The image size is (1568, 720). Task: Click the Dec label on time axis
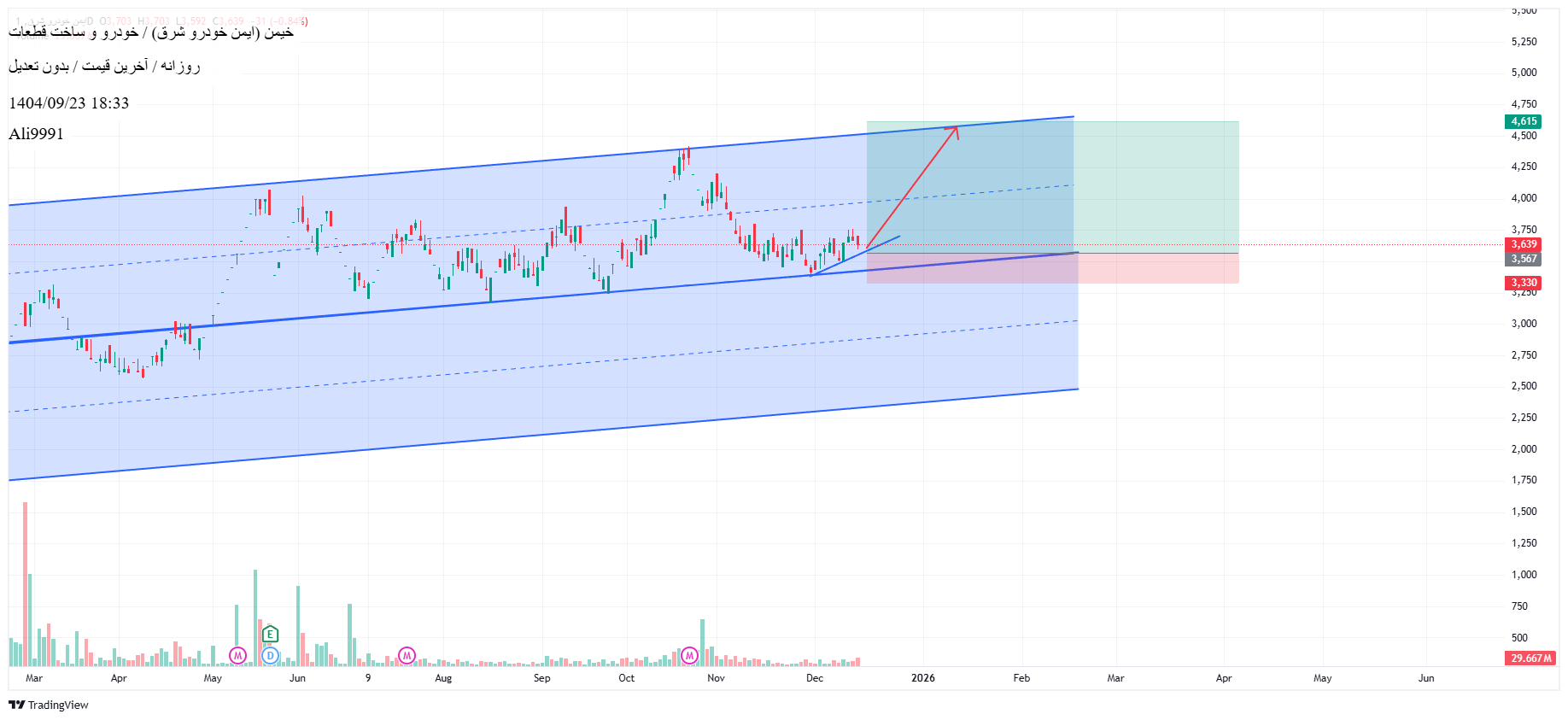[815, 678]
